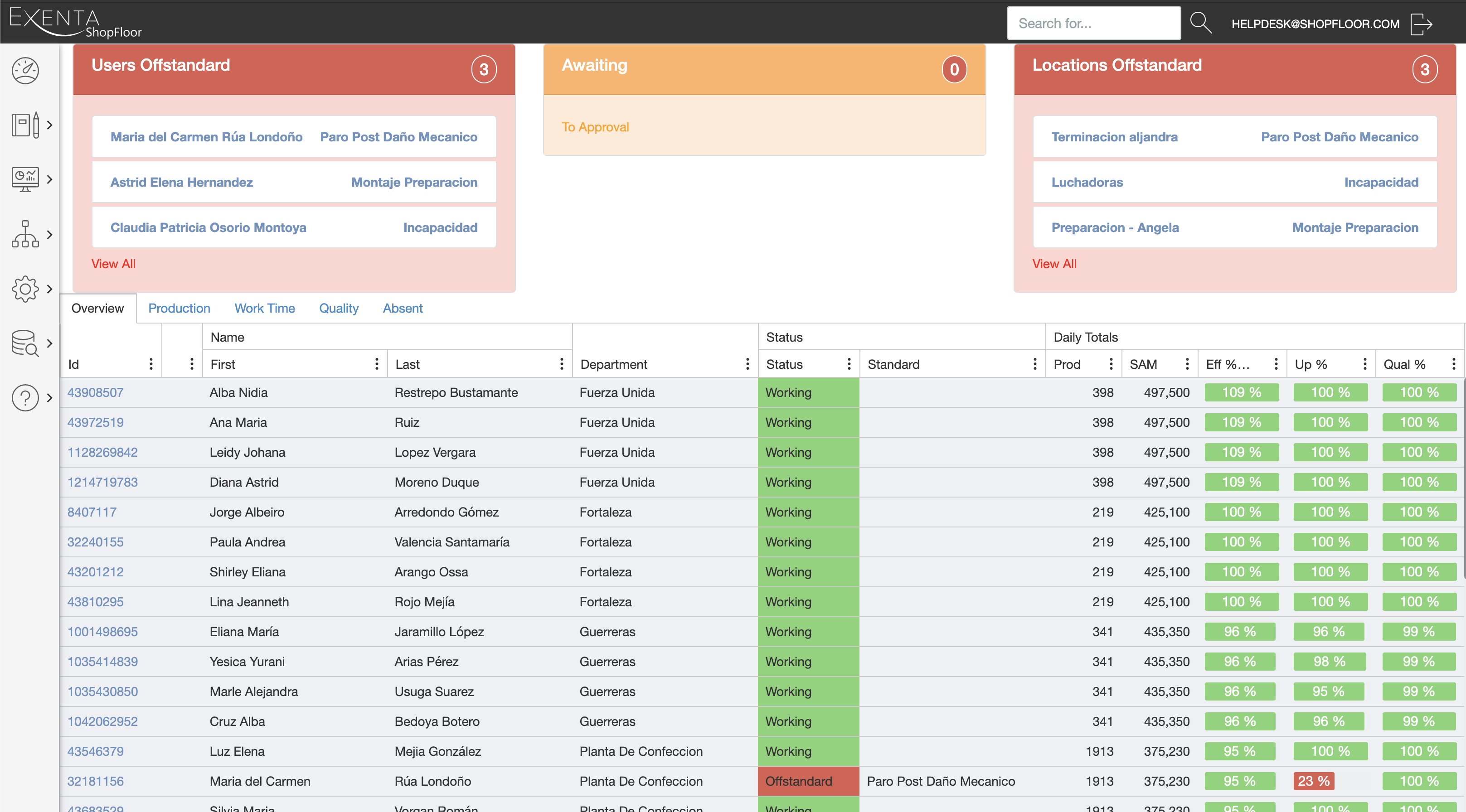Image resolution: width=1466 pixels, height=812 pixels.
Task: Expand the help menu chevron
Action: (50, 397)
